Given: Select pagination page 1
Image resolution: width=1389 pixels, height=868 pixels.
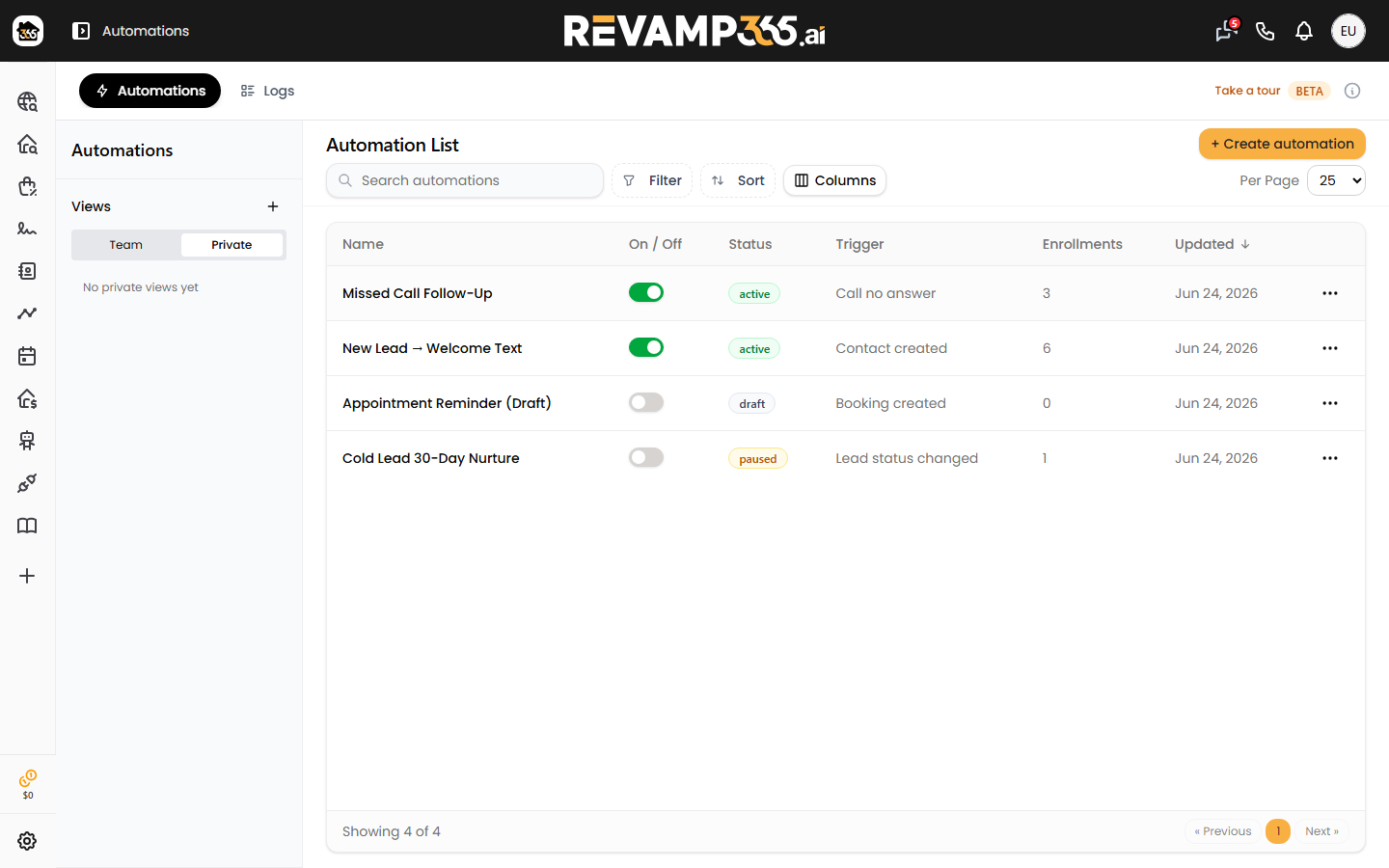Looking at the screenshot, I should coord(1278,831).
